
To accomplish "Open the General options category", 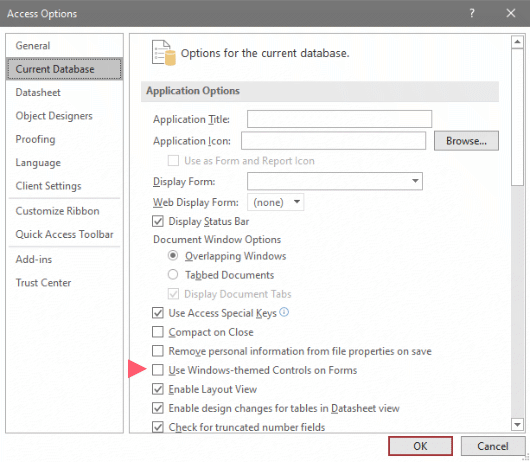I will click(x=64, y=45).
